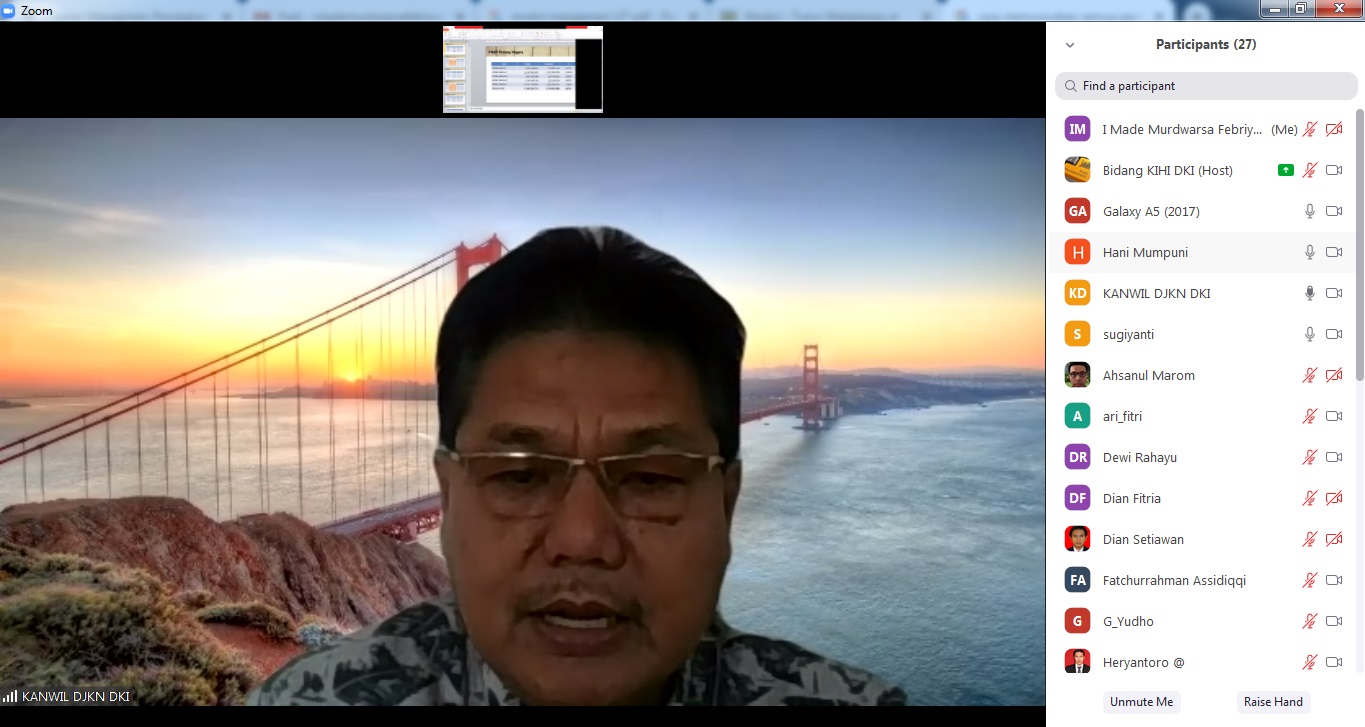Click the disabled camera icon for Dian Fitria
Image resolution: width=1365 pixels, height=727 pixels.
click(1333, 498)
